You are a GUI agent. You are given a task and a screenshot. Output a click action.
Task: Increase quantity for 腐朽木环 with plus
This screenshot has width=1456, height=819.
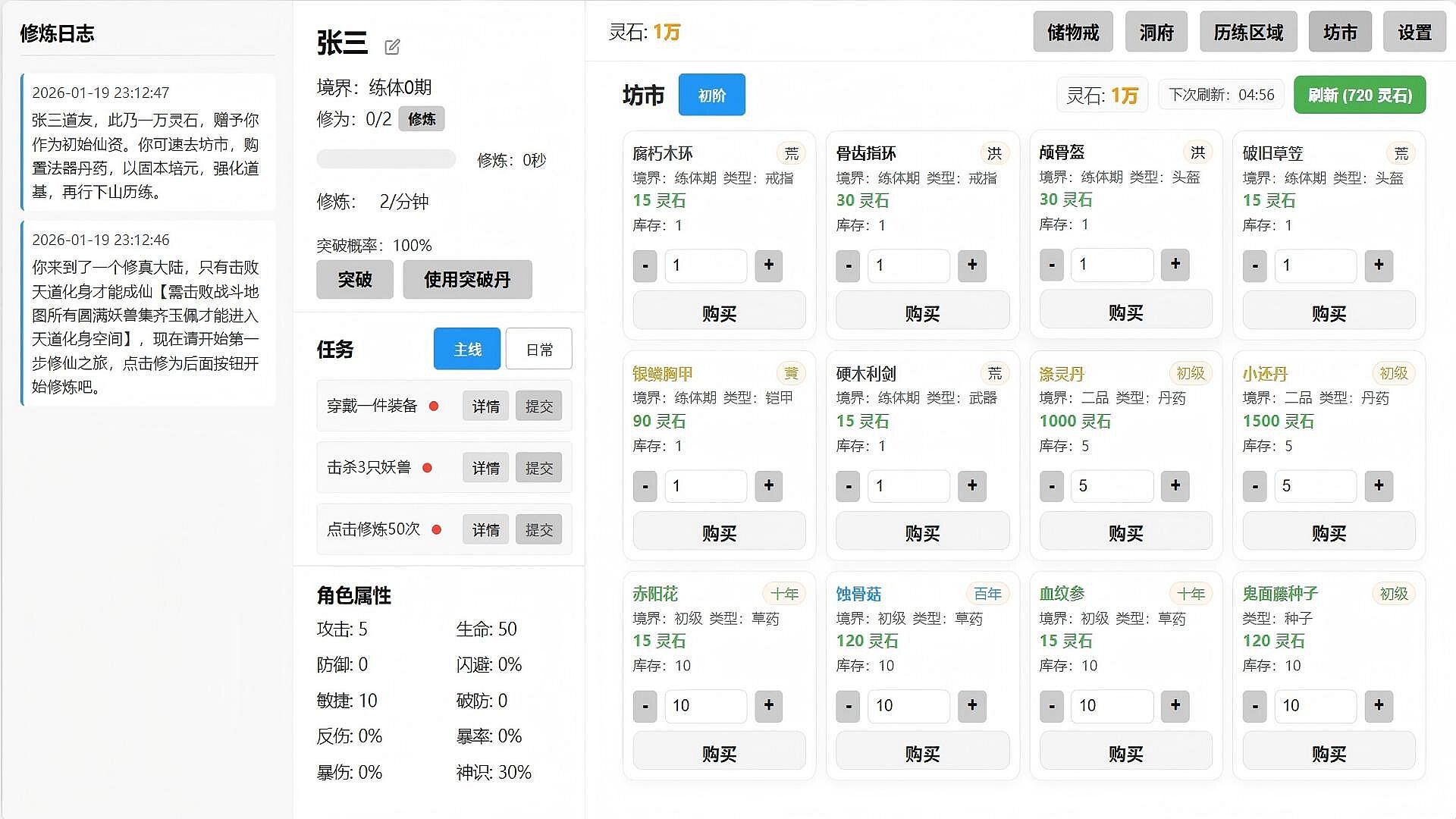point(768,265)
